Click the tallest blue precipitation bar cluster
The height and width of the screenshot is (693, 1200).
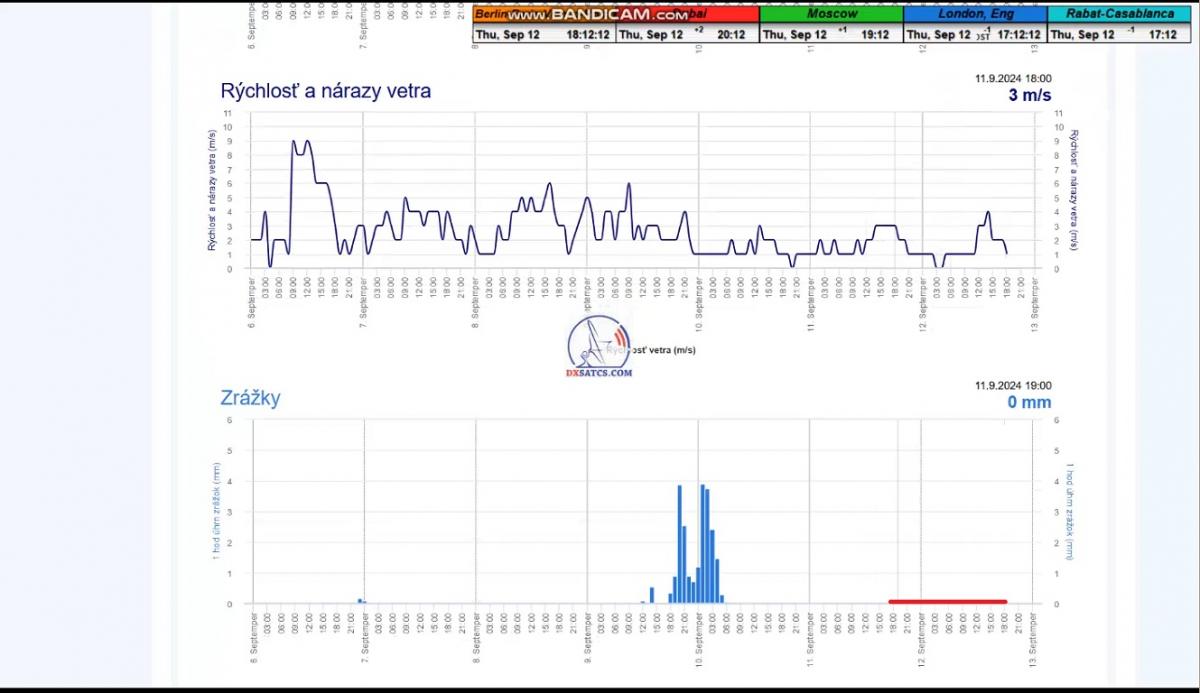(x=704, y=540)
